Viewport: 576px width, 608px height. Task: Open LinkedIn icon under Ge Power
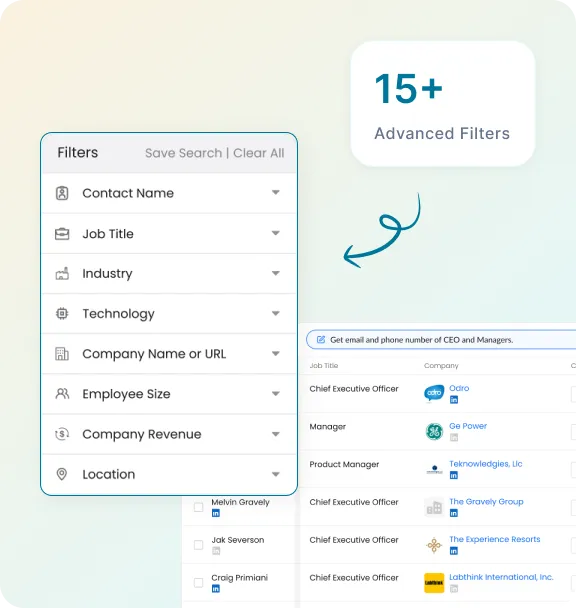click(x=454, y=437)
